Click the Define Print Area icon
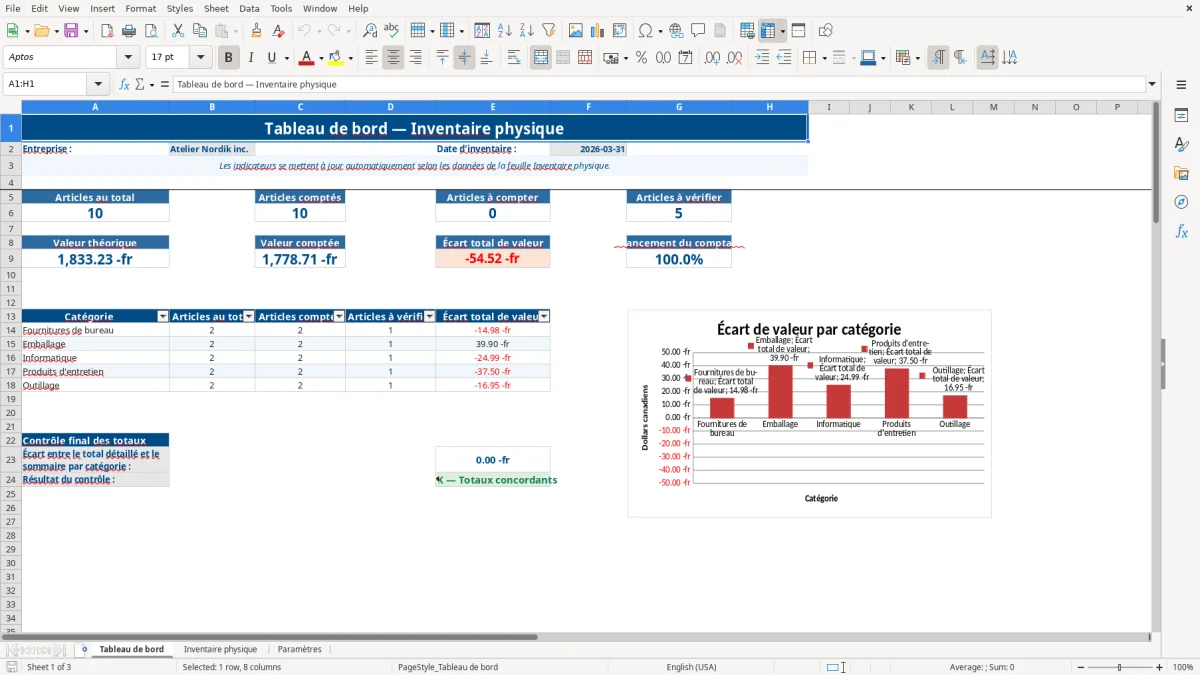The width and height of the screenshot is (1200, 675). [x=747, y=31]
